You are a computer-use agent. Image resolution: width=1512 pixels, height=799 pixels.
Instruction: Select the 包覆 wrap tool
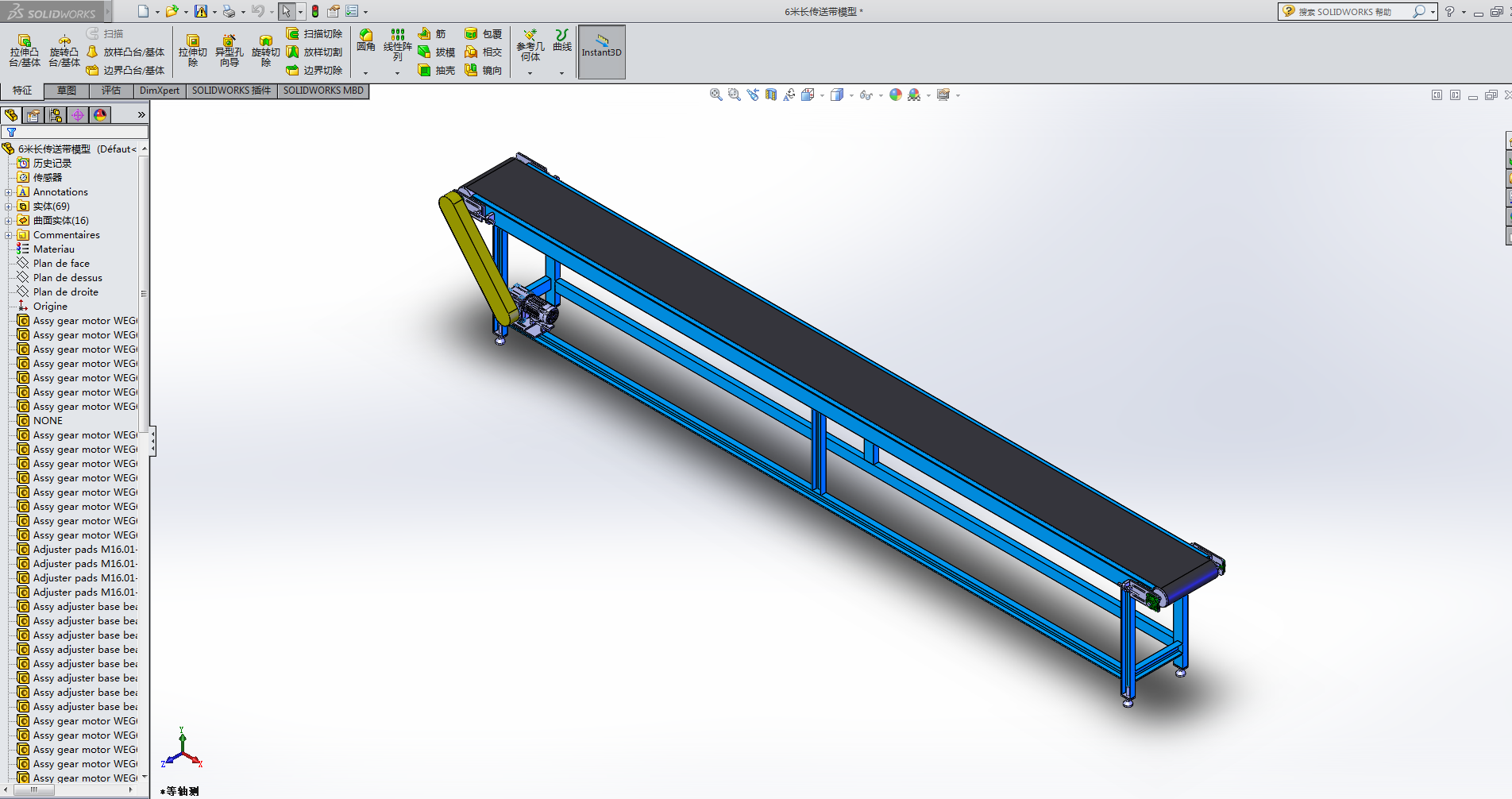[x=483, y=33]
